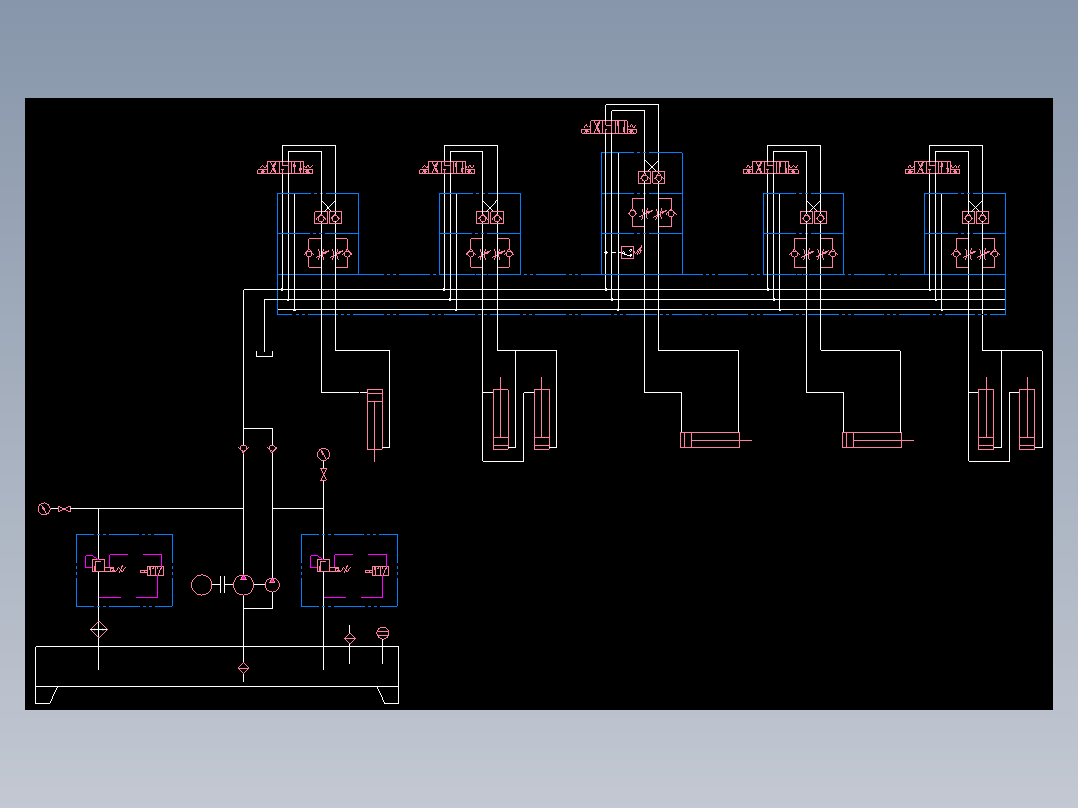Pick the pilot check valve pair in the fourth module
The height and width of the screenshot is (808, 1078).
click(813, 217)
